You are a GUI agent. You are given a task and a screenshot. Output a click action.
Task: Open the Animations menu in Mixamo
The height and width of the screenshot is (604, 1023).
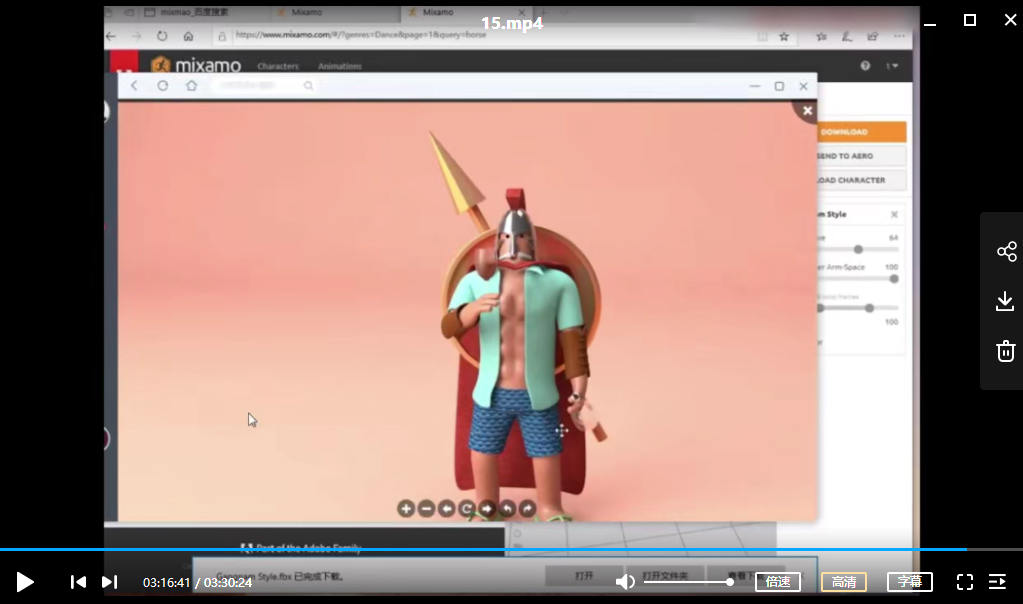pos(340,66)
